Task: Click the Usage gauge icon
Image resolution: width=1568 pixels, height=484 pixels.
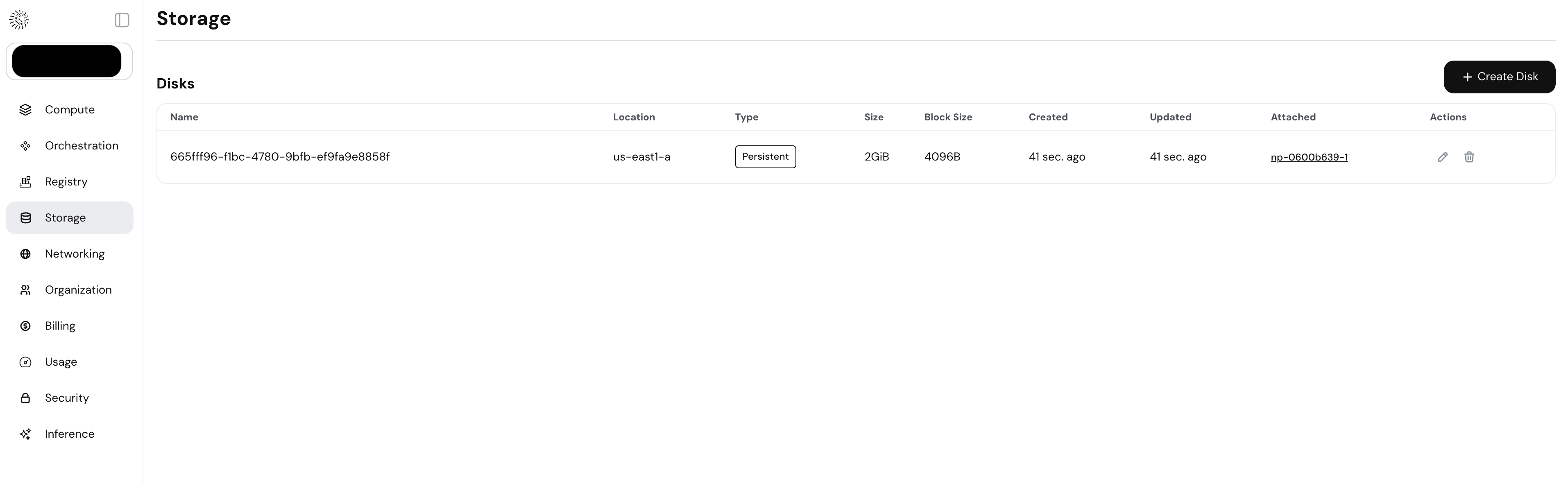Action: point(25,362)
